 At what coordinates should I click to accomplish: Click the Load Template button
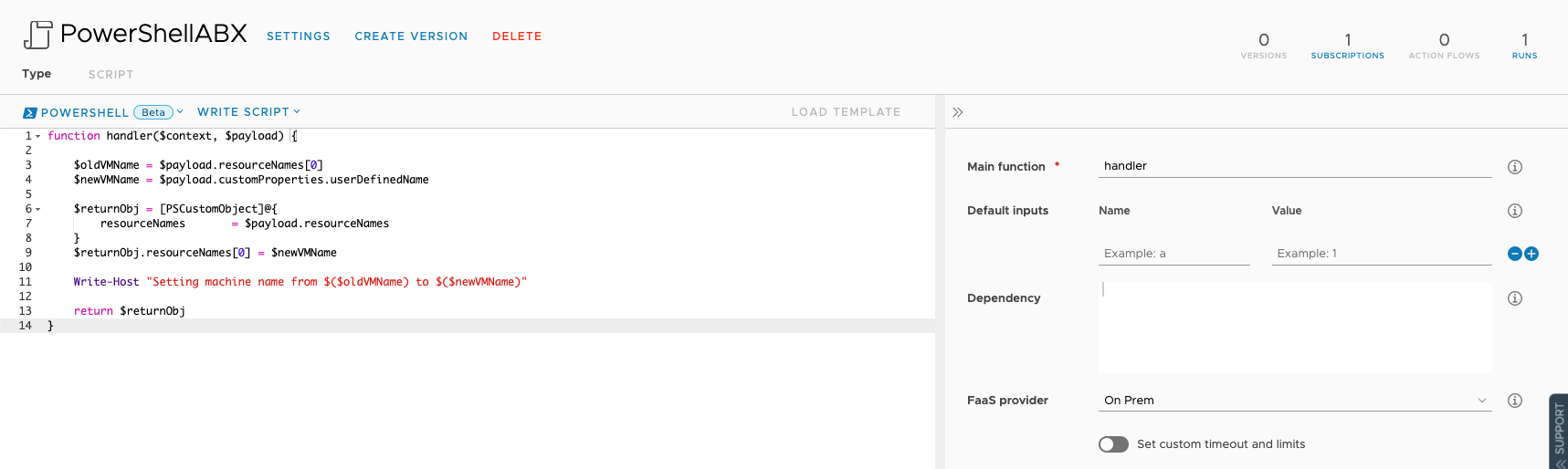tap(846, 112)
